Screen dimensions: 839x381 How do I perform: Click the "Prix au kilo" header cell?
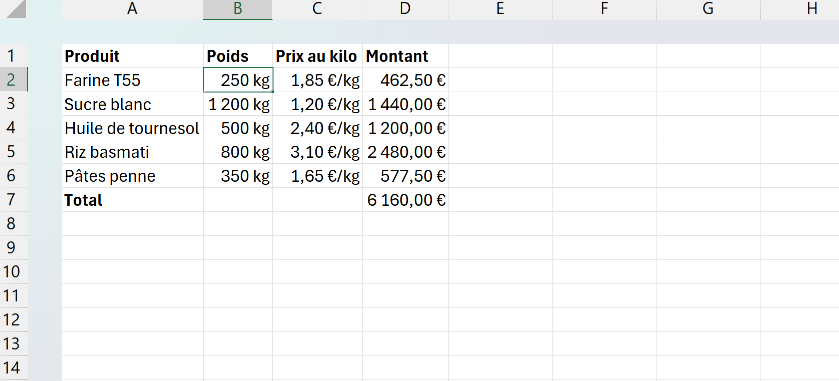317,56
